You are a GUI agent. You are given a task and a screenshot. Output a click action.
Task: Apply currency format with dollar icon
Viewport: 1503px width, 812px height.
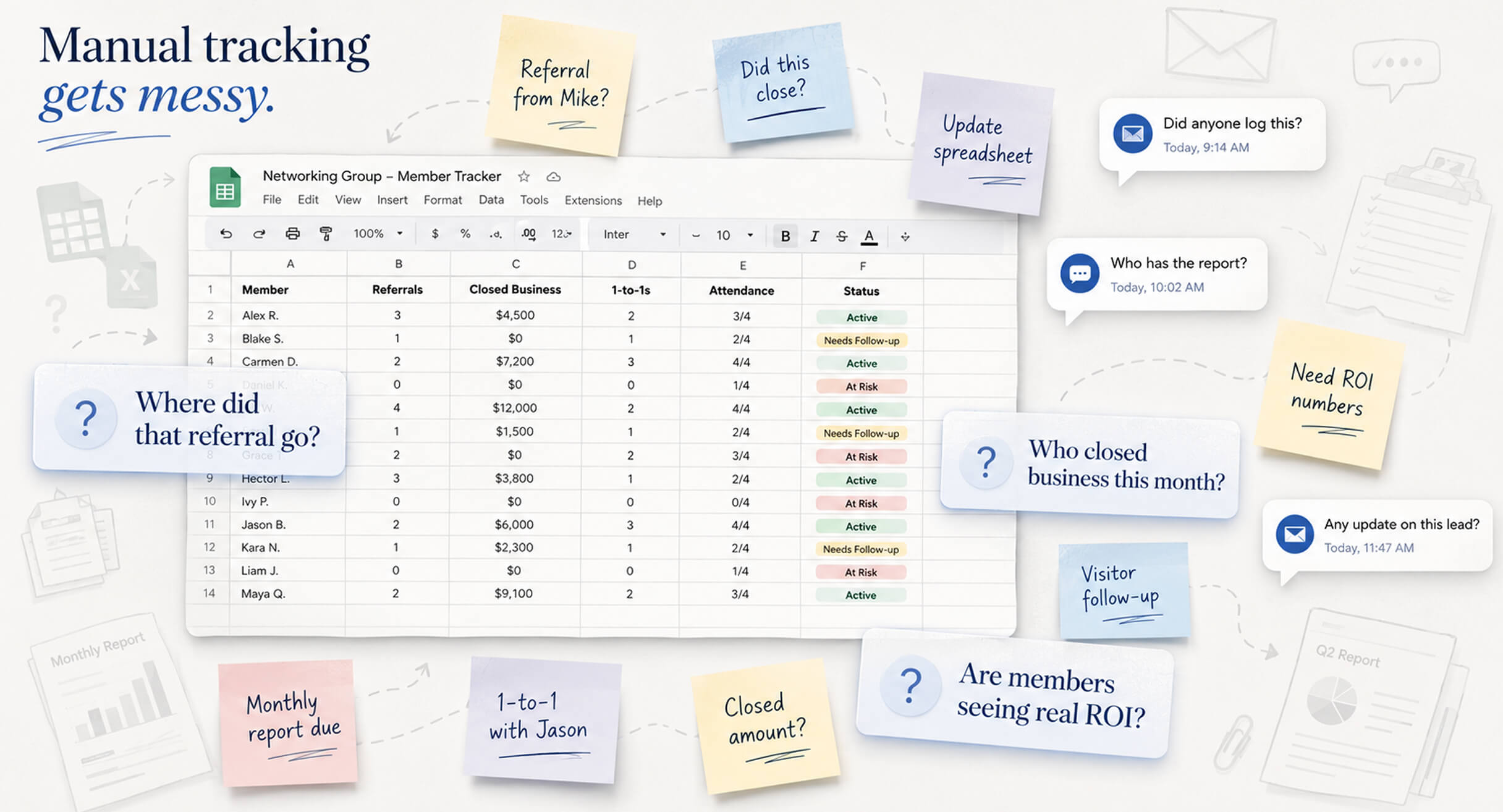click(x=435, y=234)
